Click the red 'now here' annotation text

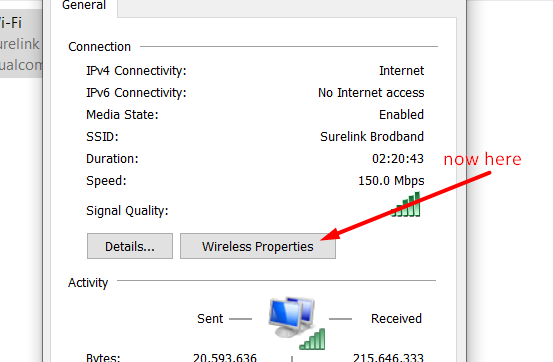tap(482, 159)
